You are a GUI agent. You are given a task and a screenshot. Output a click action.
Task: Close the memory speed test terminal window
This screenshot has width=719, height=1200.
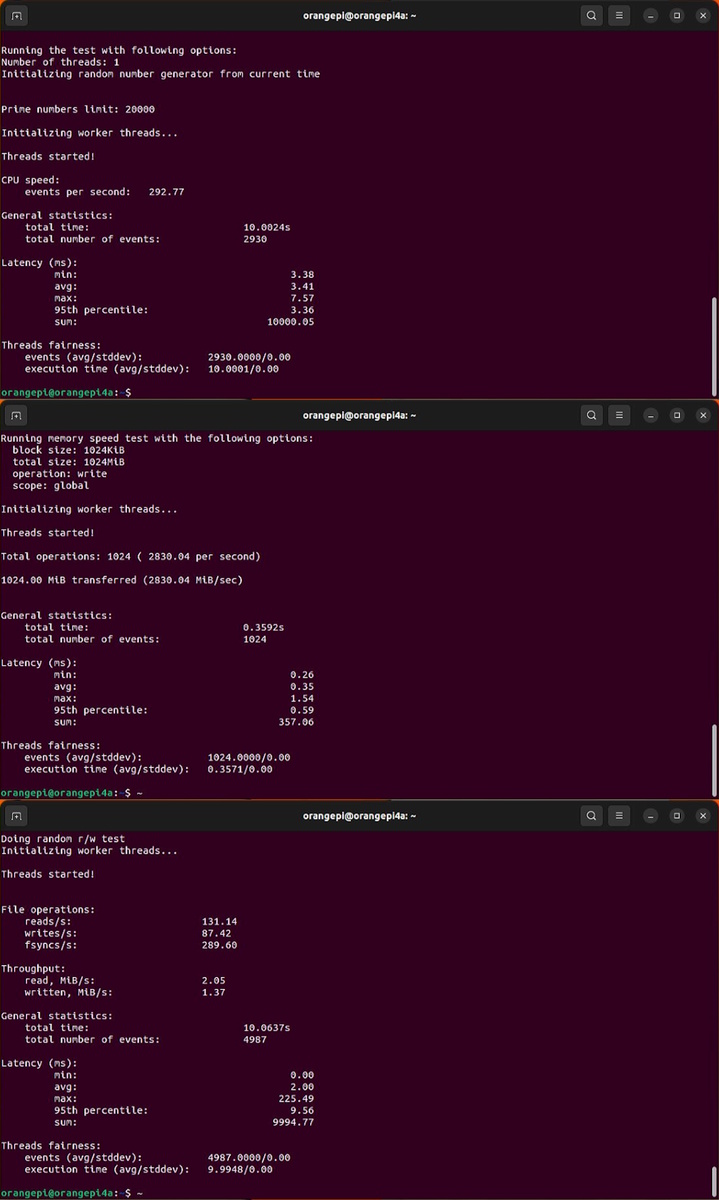coord(701,415)
